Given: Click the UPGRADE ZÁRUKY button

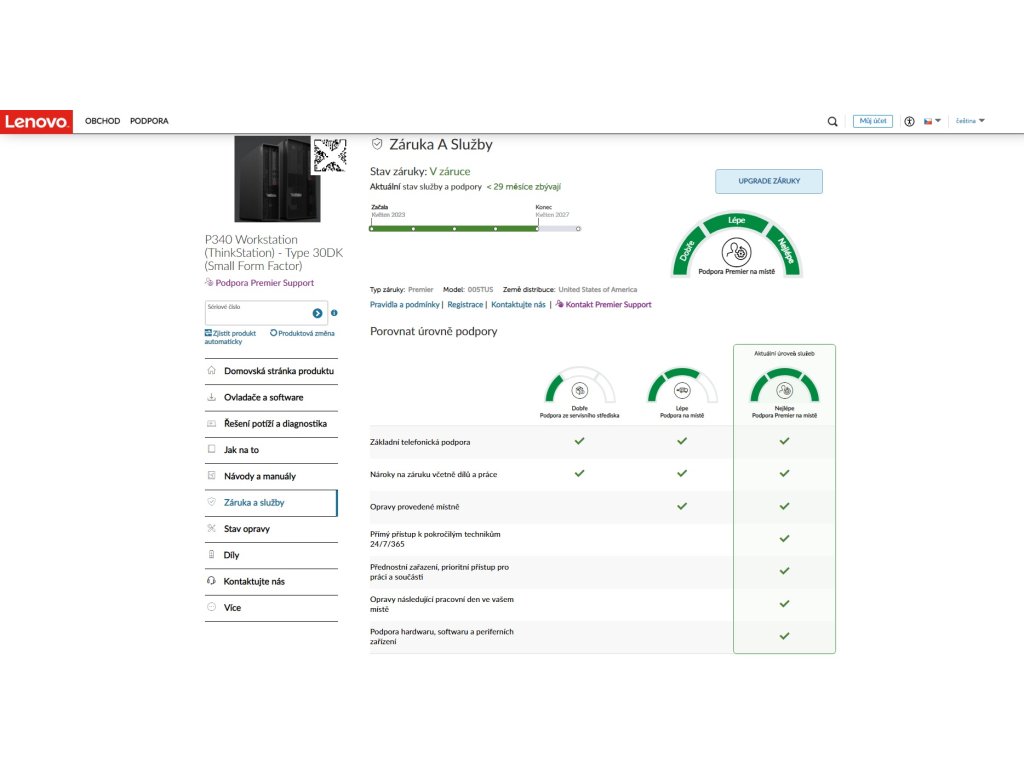Looking at the screenshot, I should [x=768, y=181].
